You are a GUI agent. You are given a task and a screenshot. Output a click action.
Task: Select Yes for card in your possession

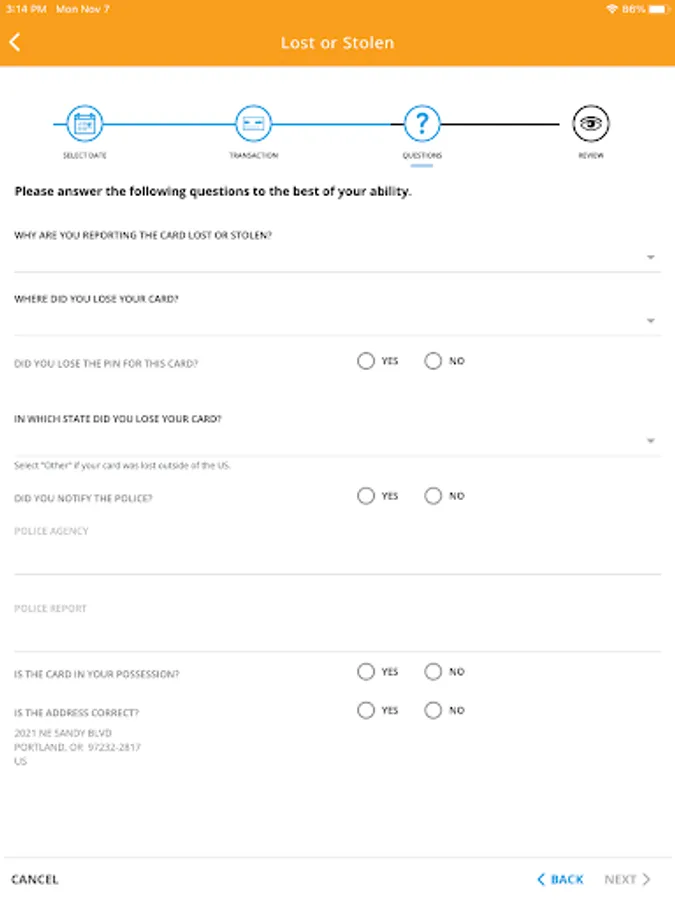(x=366, y=672)
